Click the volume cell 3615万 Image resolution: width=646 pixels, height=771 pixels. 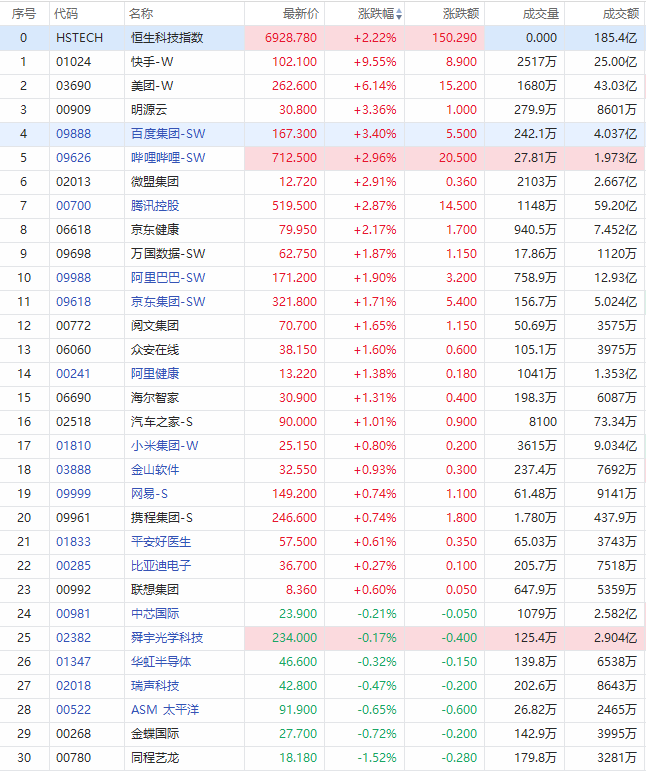click(x=537, y=446)
